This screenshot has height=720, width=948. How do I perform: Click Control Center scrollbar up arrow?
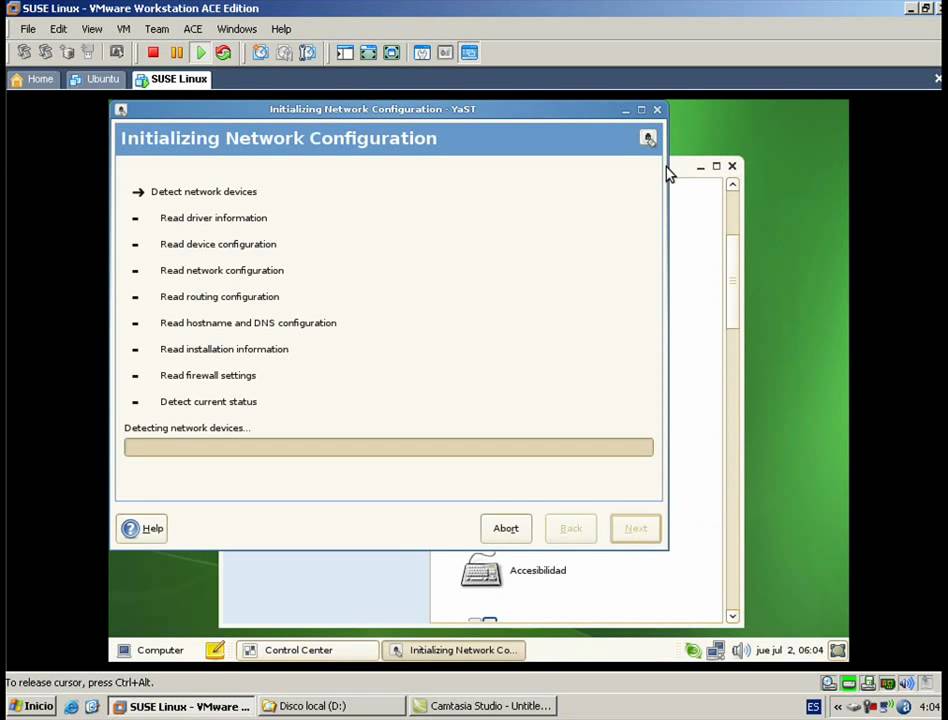(x=732, y=184)
